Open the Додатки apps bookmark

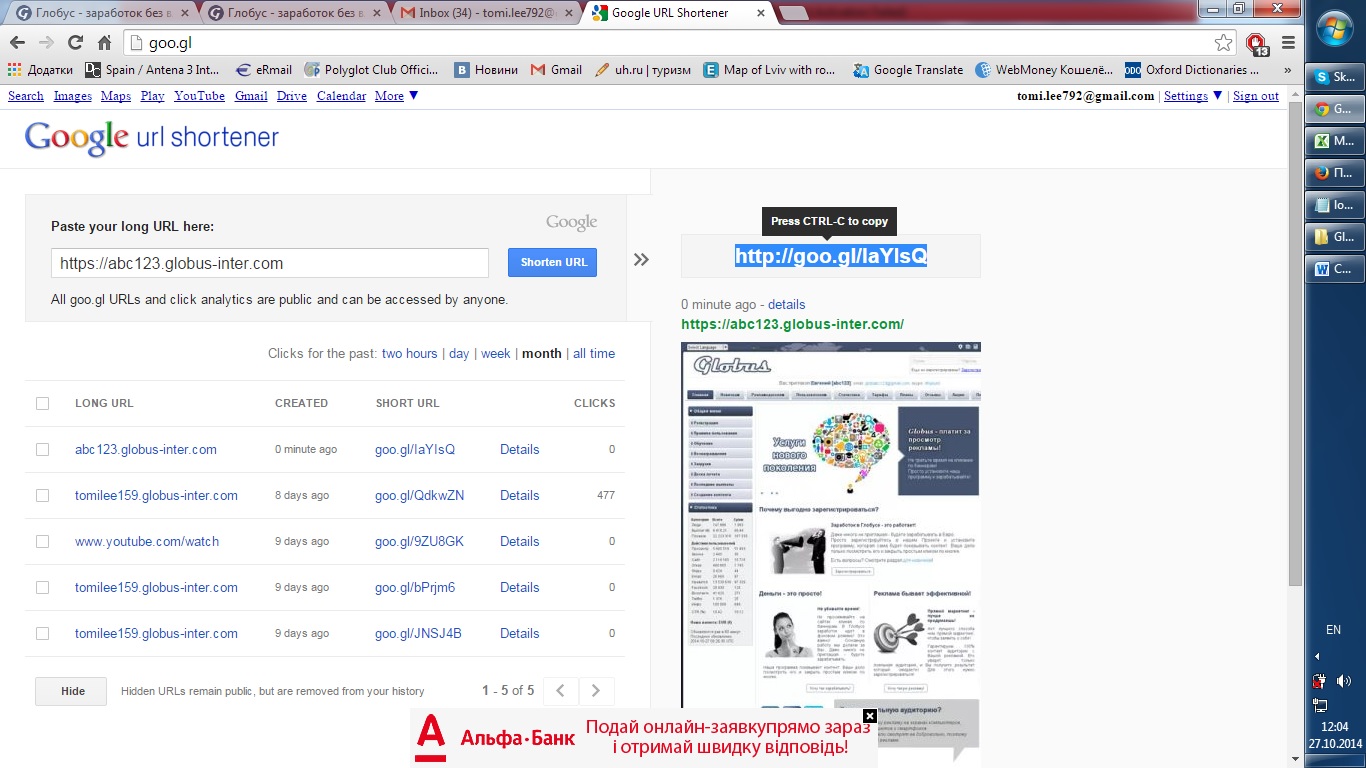tap(40, 70)
